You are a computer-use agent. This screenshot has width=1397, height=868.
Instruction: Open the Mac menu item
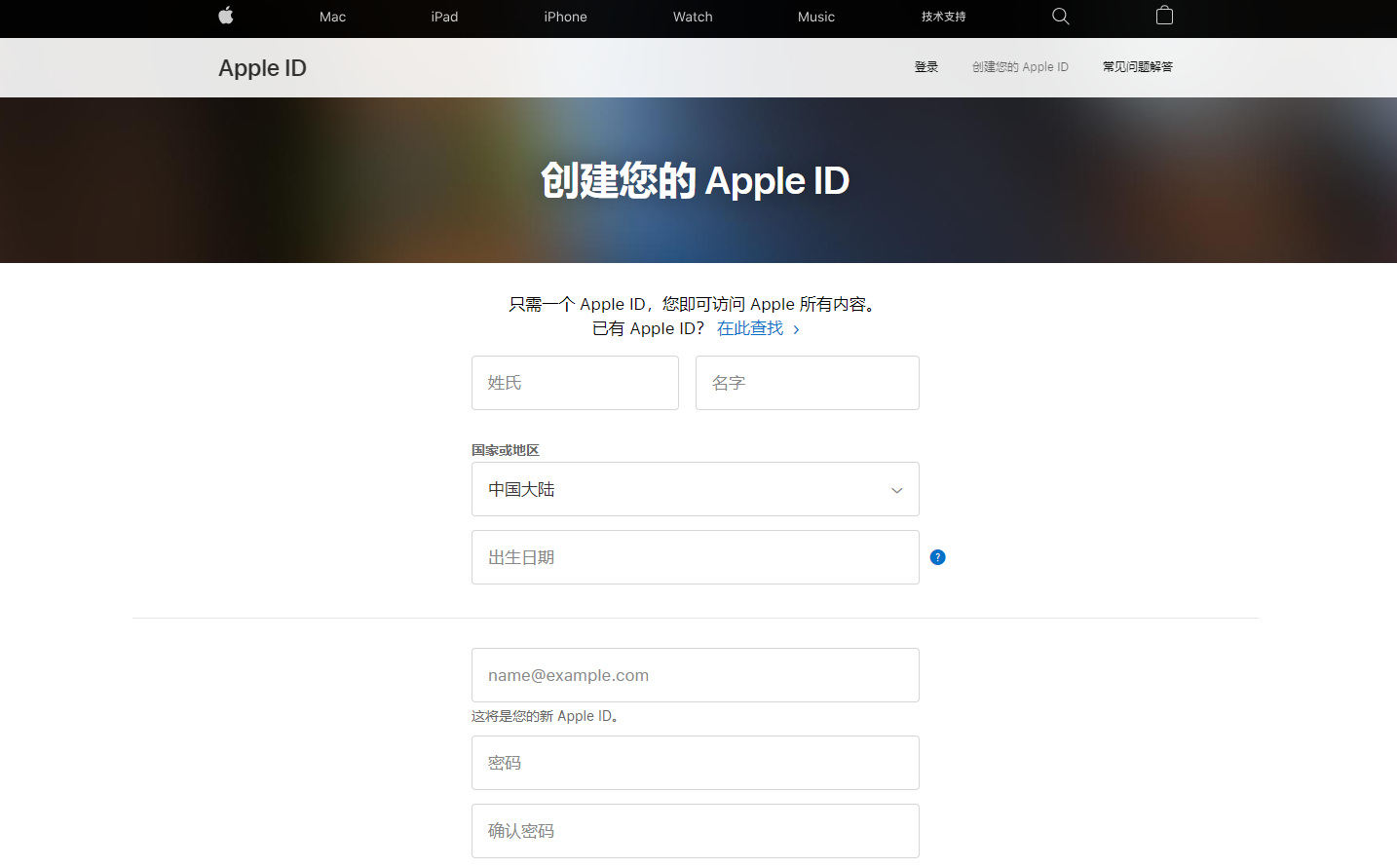coord(333,17)
